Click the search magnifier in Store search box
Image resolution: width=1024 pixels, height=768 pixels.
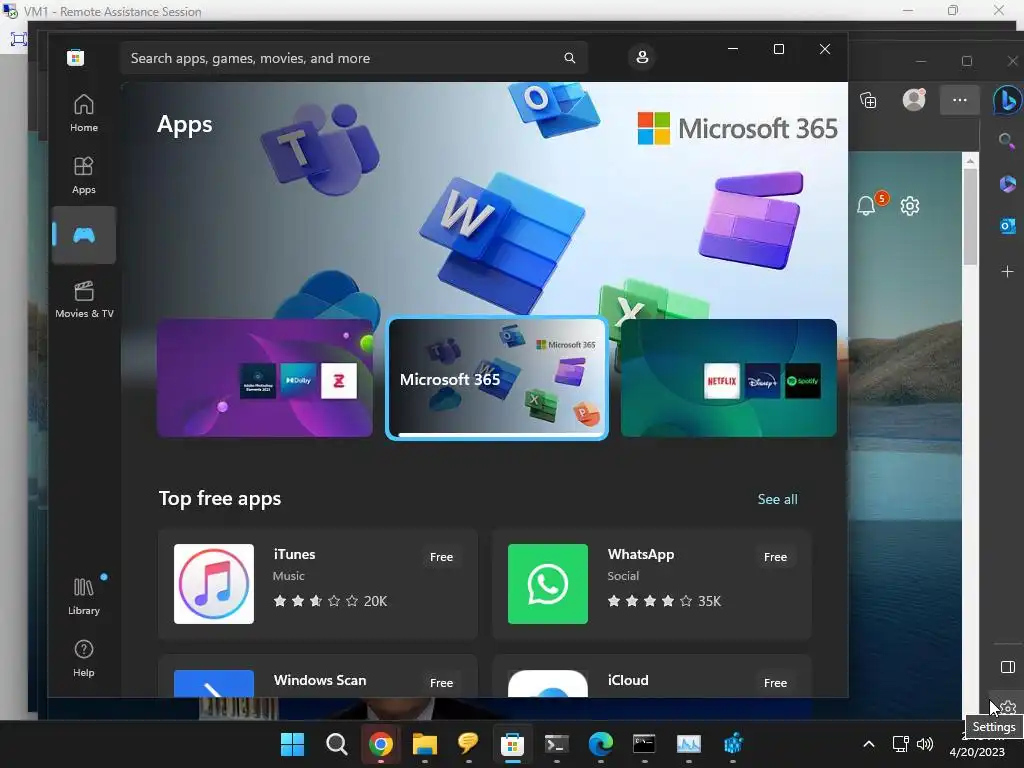point(569,58)
